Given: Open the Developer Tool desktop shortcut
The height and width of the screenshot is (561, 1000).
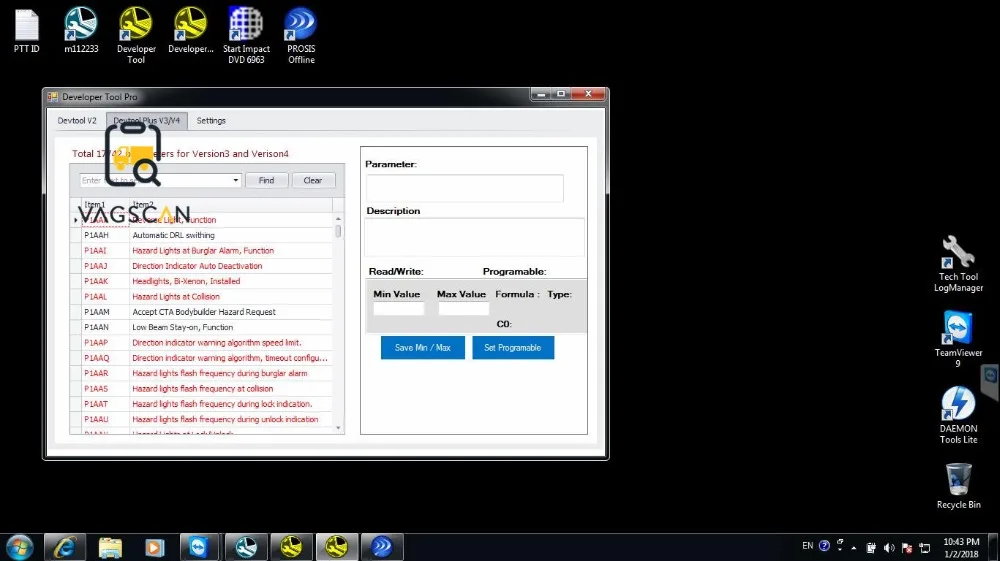Looking at the screenshot, I should (x=136, y=35).
